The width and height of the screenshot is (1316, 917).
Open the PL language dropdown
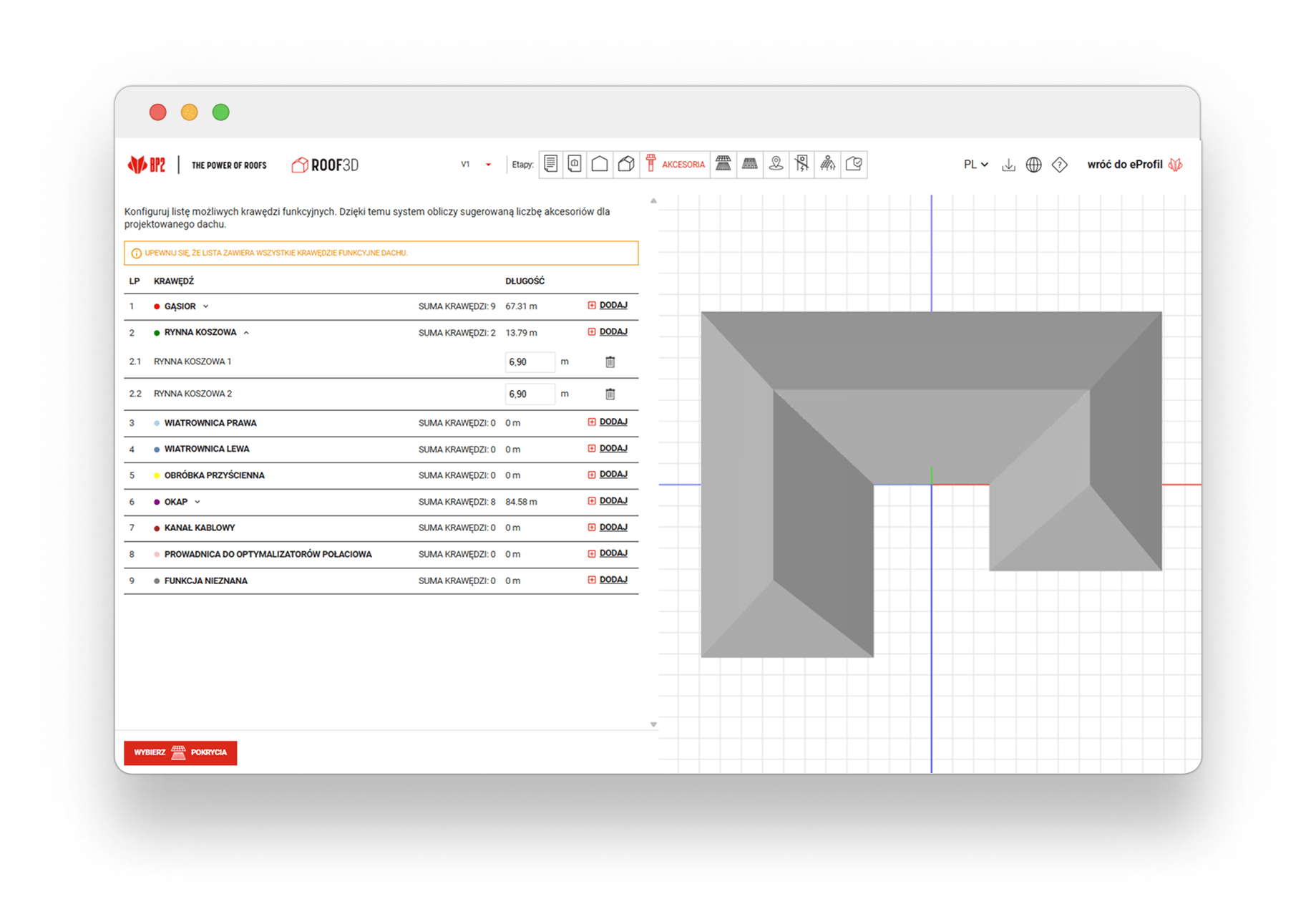point(975,165)
